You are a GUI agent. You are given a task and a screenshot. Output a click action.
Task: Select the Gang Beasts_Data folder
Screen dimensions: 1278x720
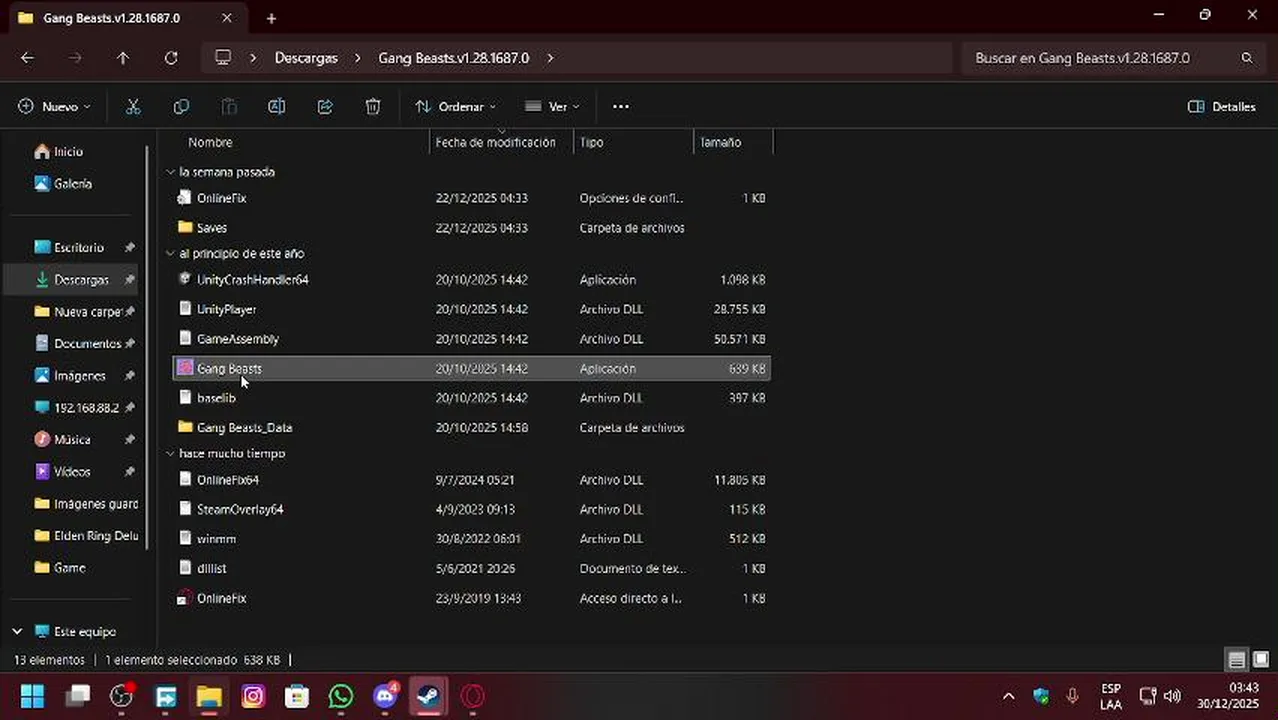coord(471,428)
